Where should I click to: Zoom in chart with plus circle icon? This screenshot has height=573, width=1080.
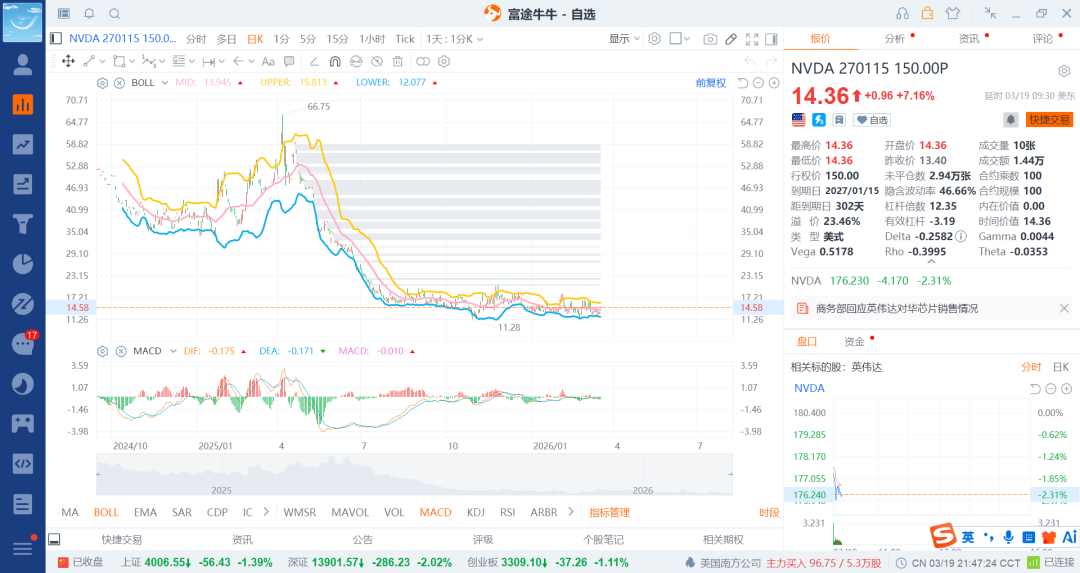774,83
